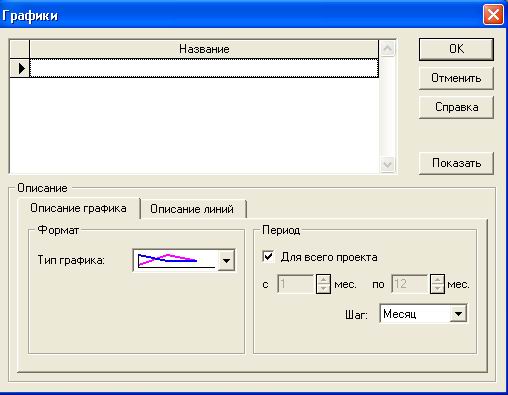
Task: Click the end month field showing 12
Action: pos(410,284)
